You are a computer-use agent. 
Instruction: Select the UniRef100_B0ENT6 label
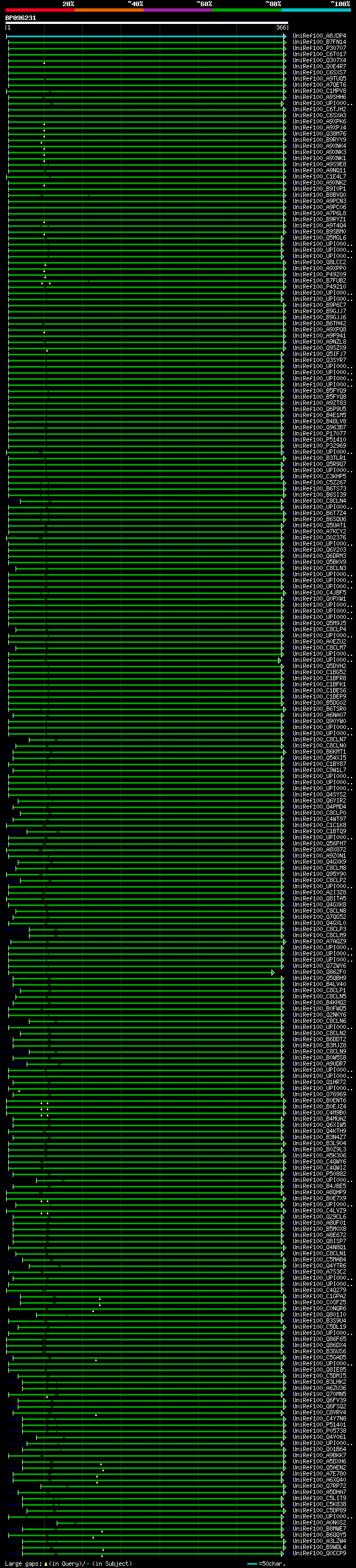coord(319,1101)
